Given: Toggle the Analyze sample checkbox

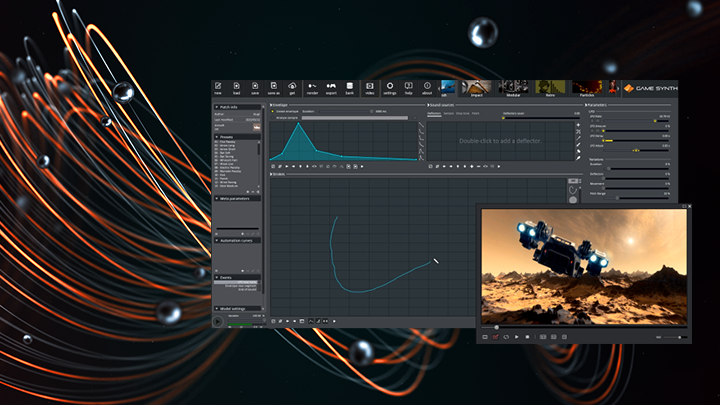Looking at the screenshot, I should pos(273,117).
